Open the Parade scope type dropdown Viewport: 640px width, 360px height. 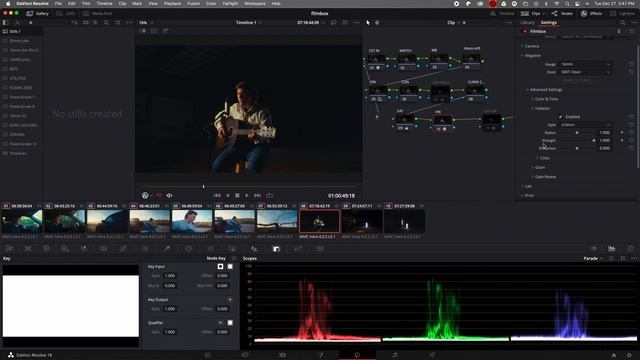pyautogui.click(x=593, y=258)
